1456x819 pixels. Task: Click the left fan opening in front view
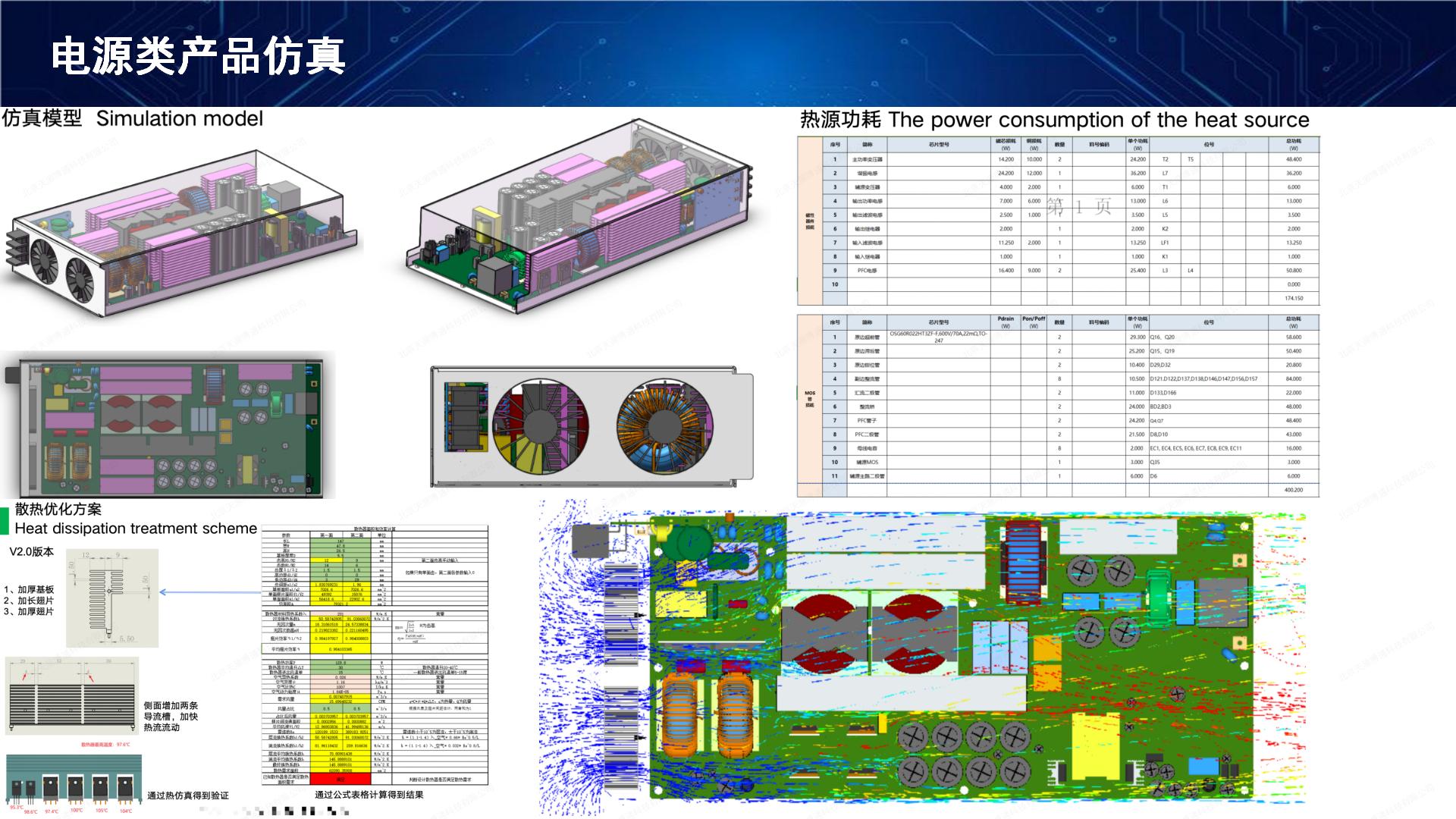(540, 427)
